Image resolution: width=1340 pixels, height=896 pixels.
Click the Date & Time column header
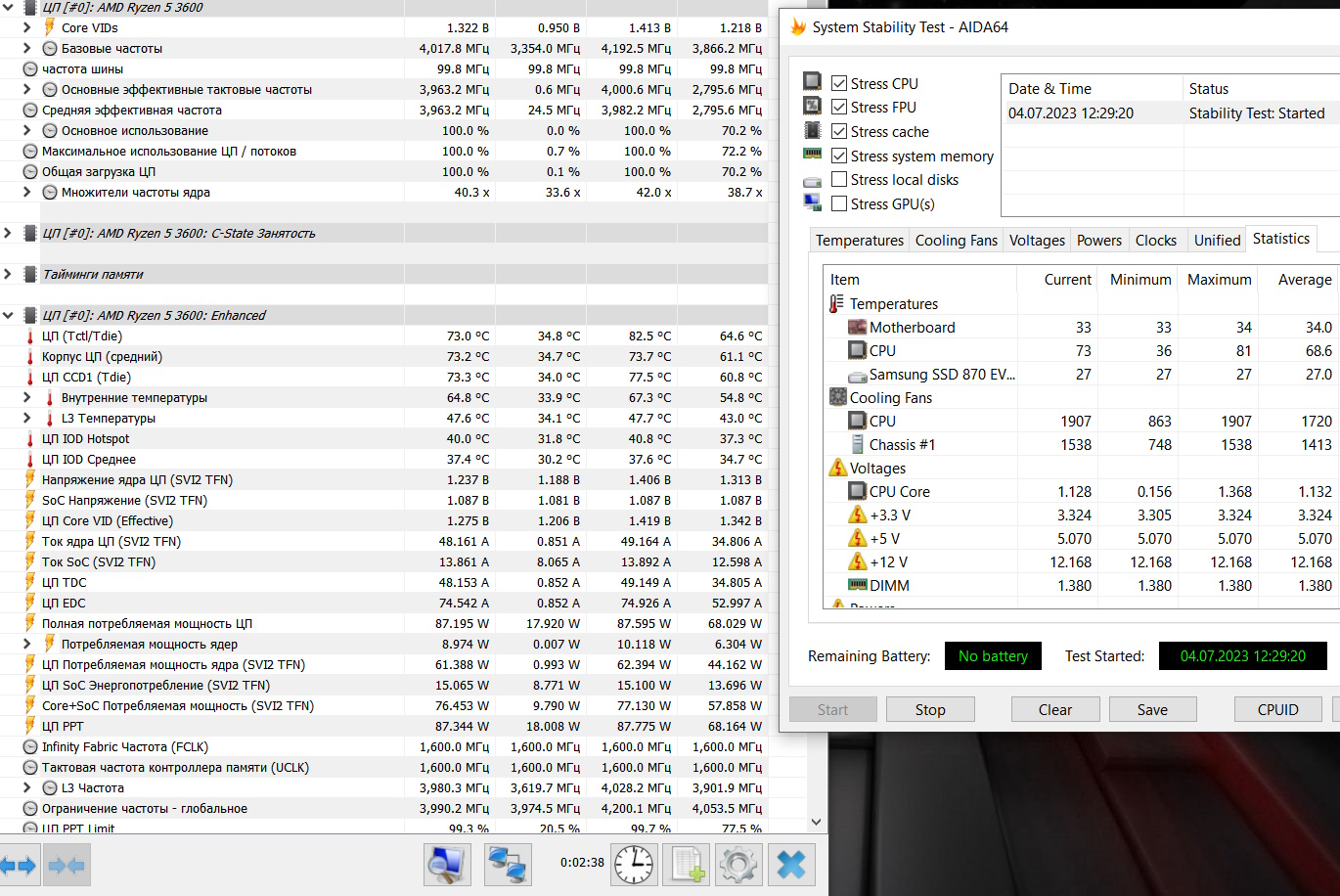(x=1092, y=88)
